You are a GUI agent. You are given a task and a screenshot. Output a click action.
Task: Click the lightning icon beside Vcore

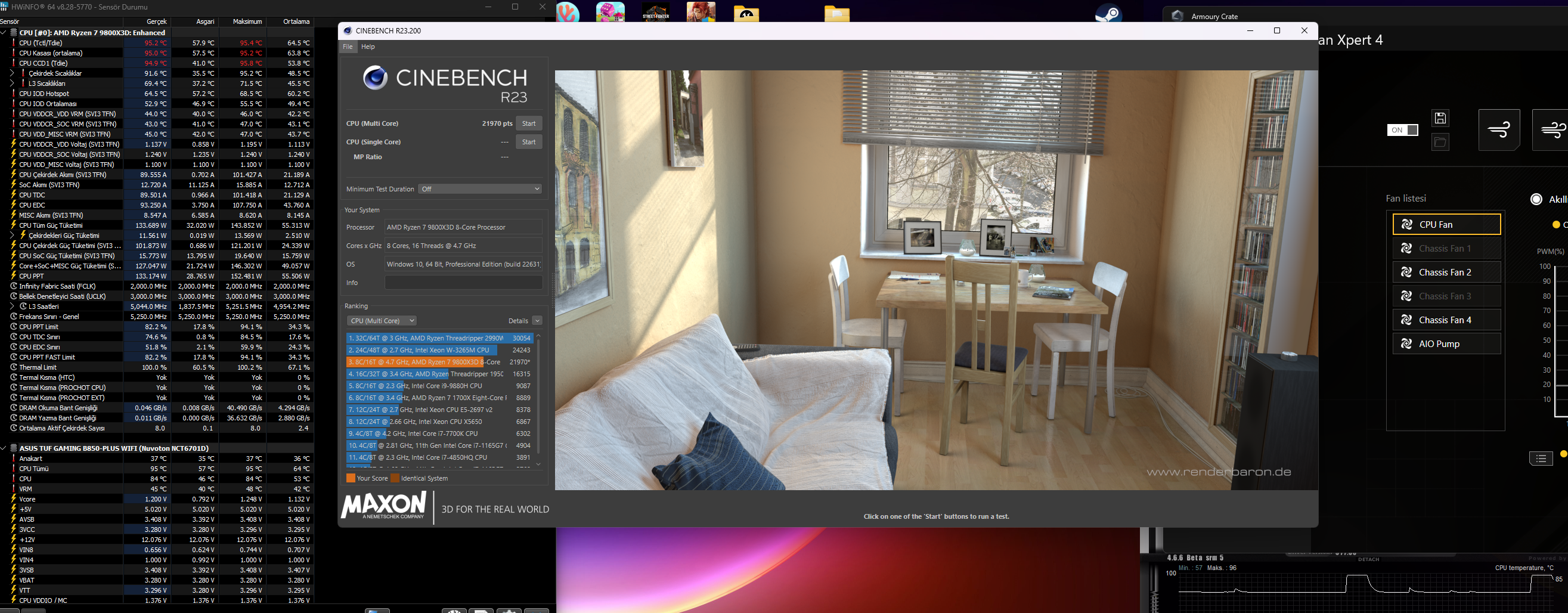pyautogui.click(x=13, y=499)
